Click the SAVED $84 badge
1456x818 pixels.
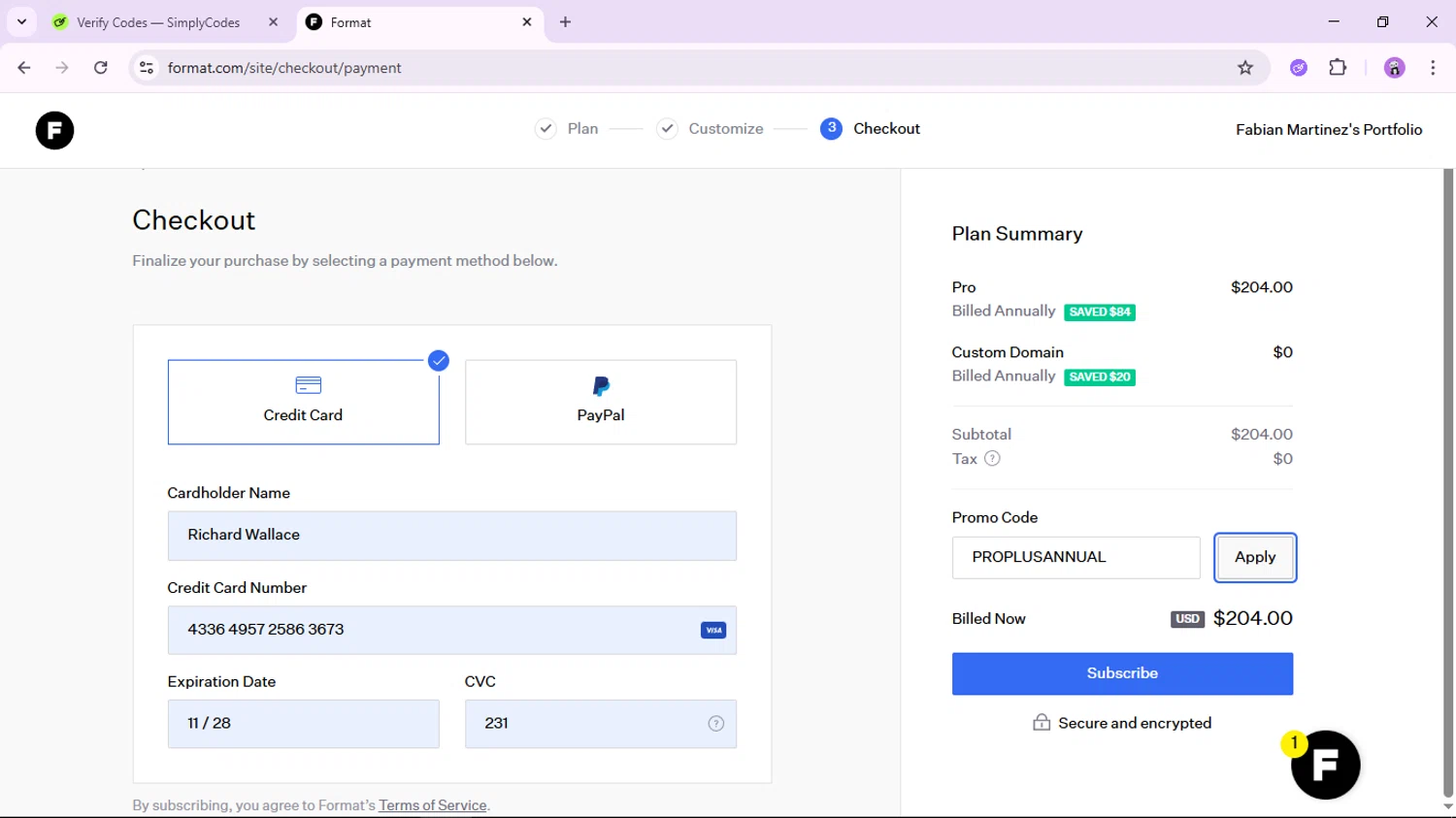coord(1100,312)
